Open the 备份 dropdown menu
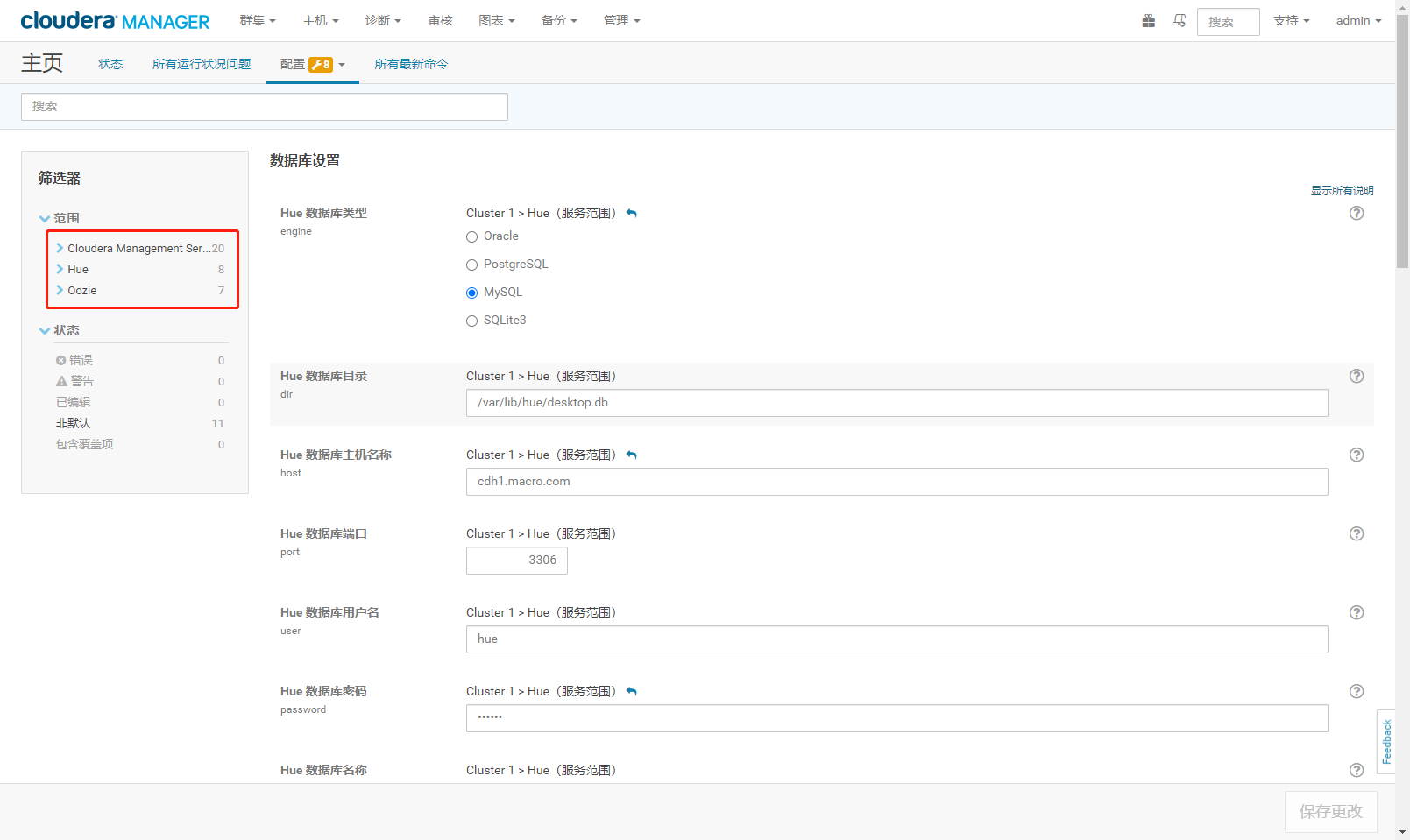The image size is (1410, 840). pos(559,20)
